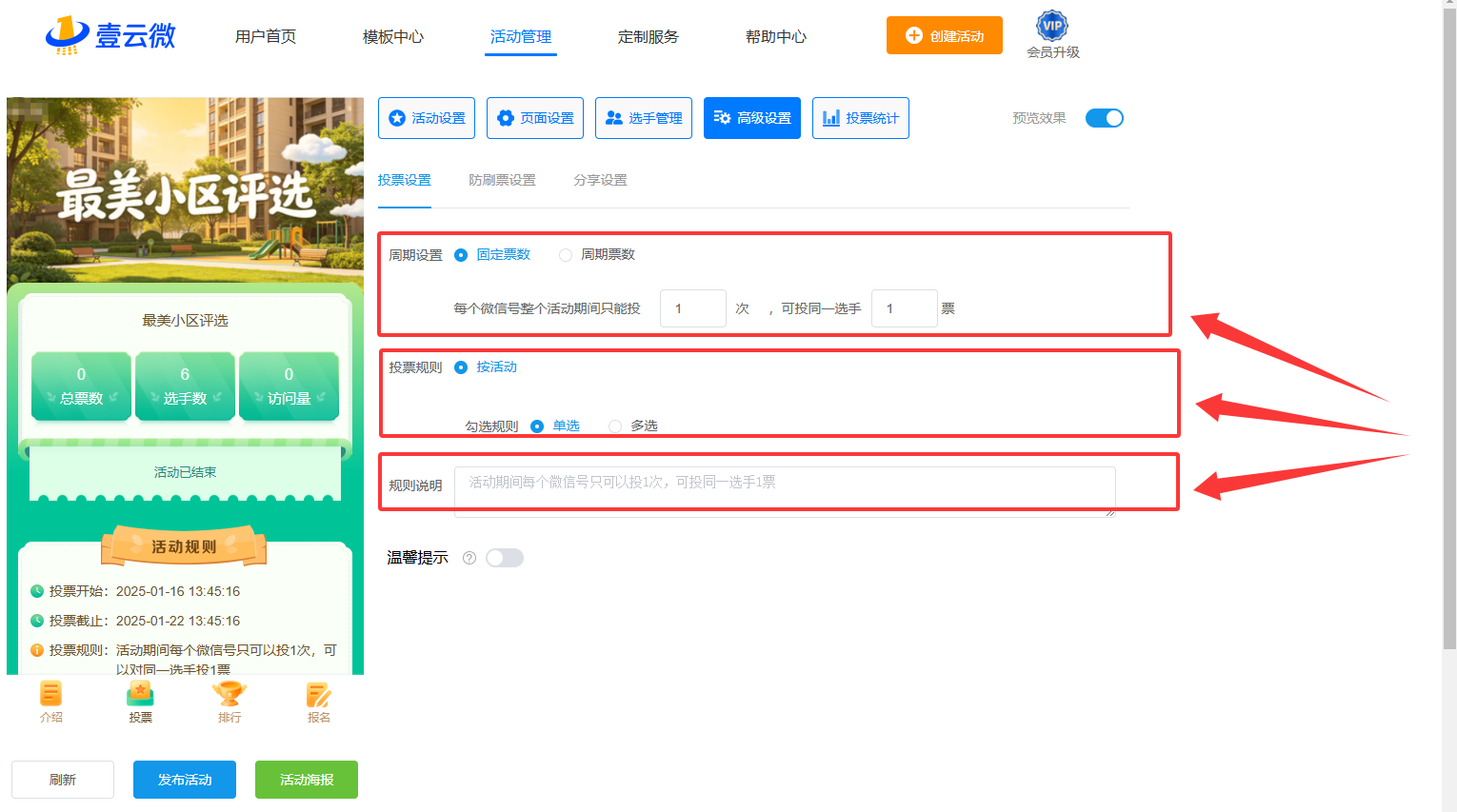1457x812 pixels.
Task: Switch to the 投票设置 tab
Action: [x=405, y=180]
